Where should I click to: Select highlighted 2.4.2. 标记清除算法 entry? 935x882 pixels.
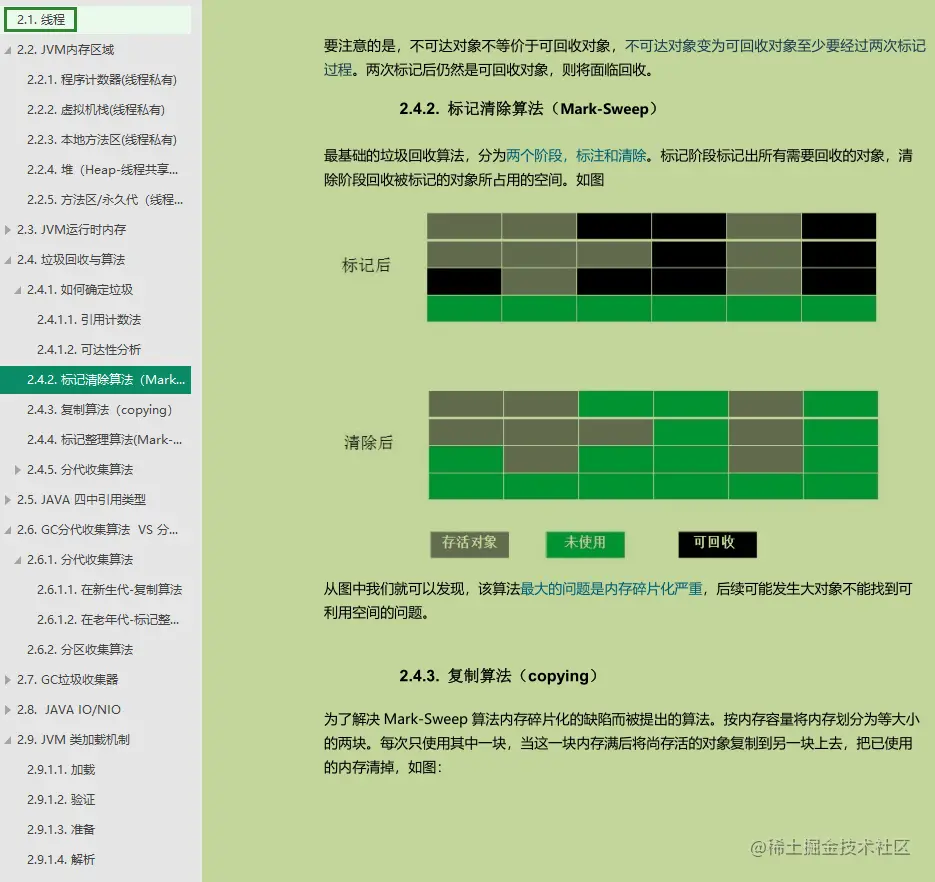tap(95, 380)
